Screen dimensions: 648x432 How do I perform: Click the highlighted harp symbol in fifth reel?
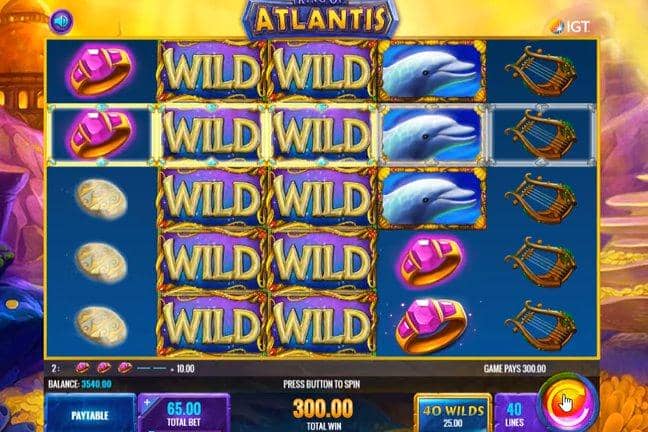coord(541,134)
